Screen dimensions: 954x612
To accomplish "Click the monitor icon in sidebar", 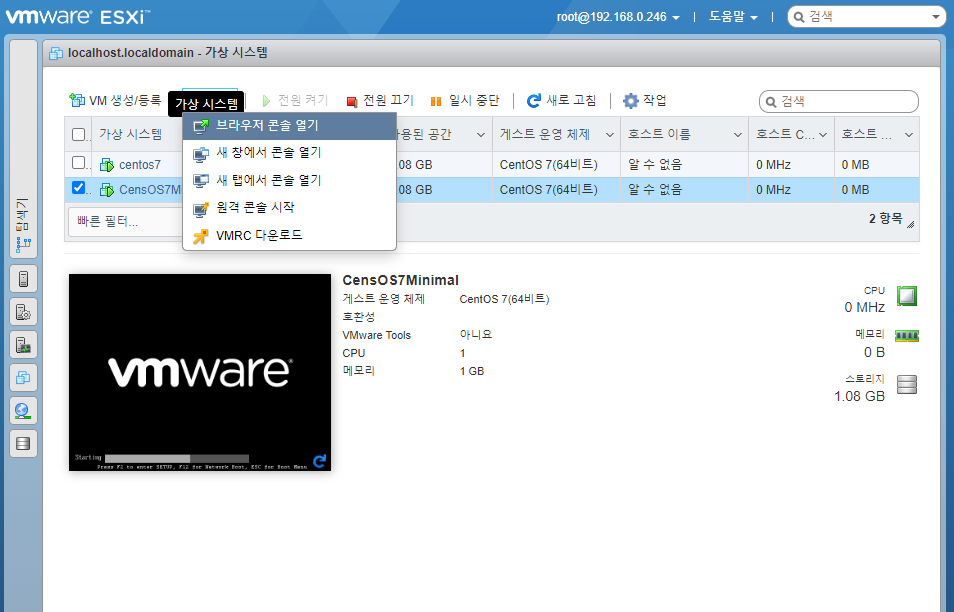I will [23, 345].
